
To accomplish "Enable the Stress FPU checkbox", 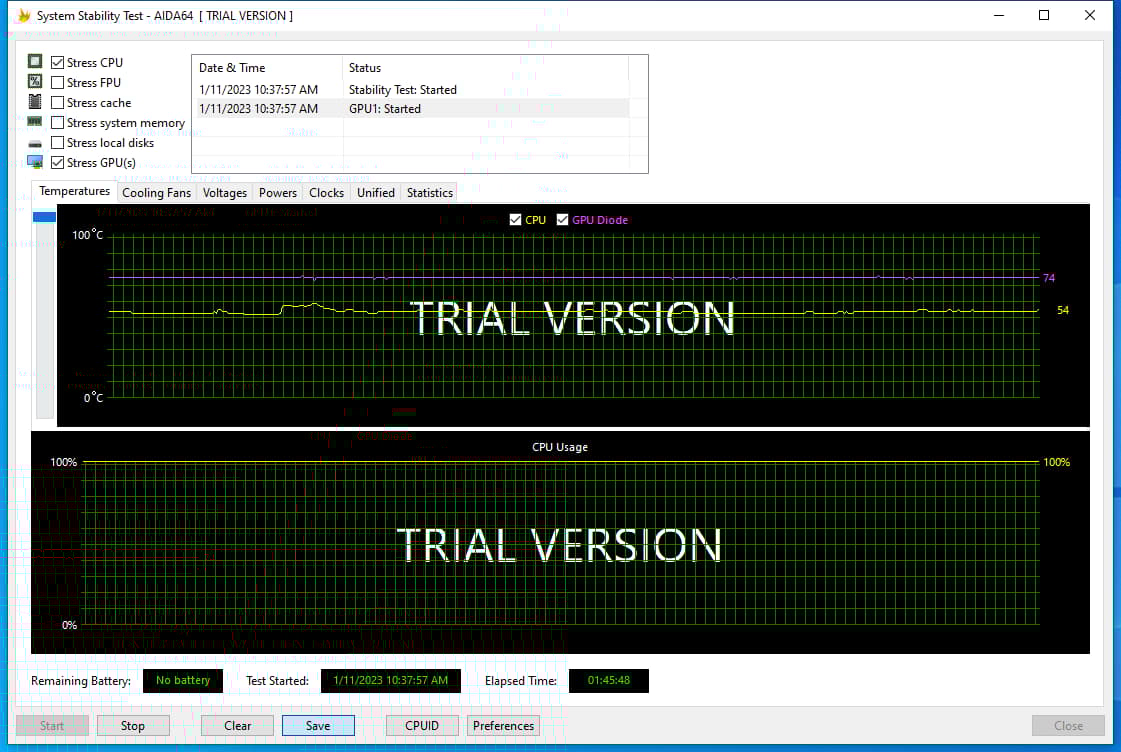I will pyautogui.click(x=58, y=82).
